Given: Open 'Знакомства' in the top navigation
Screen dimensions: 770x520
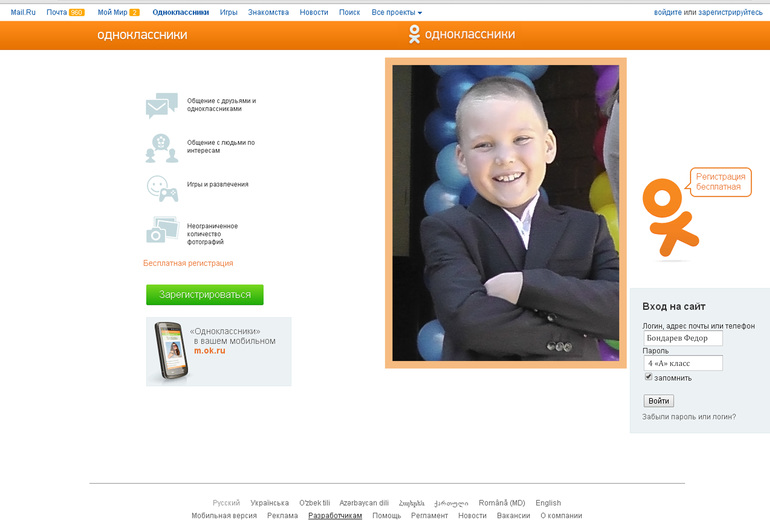Looking at the screenshot, I should (x=268, y=12).
